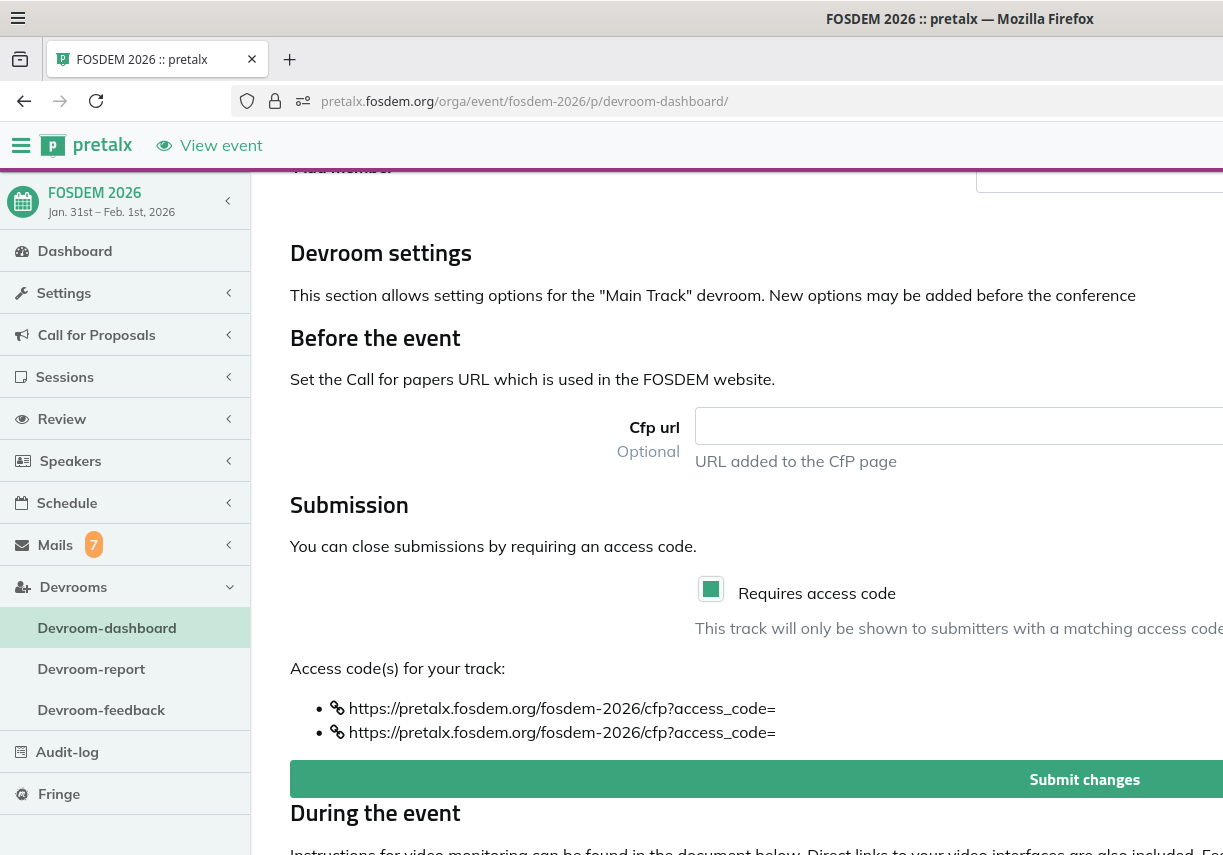This screenshot has width=1223, height=855.
Task: Click the Fringe gear icon
Action: click(21, 793)
